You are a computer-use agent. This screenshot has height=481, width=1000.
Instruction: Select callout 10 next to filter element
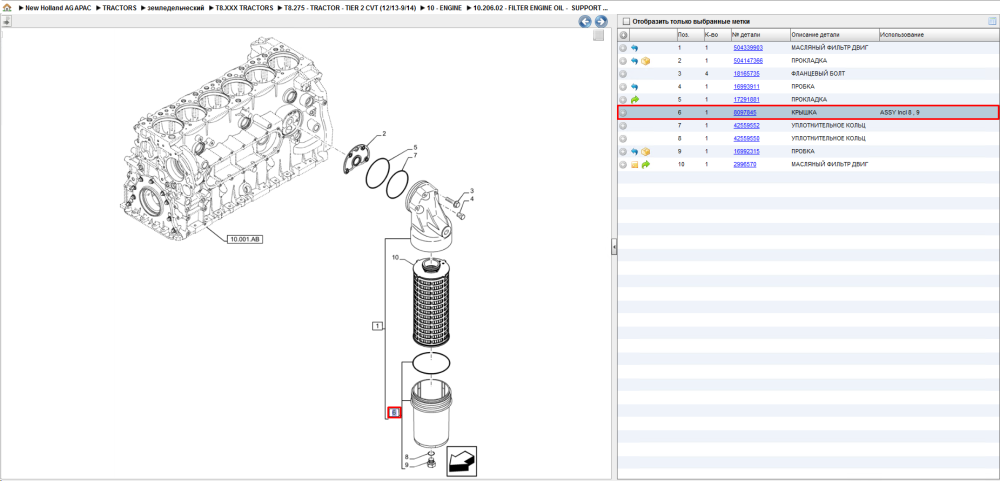click(395, 258)
